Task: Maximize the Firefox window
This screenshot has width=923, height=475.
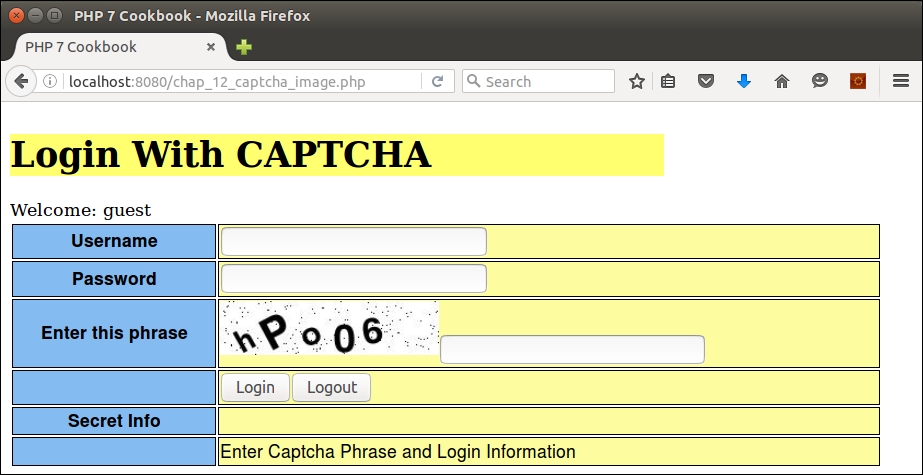Action: [54, 15]
